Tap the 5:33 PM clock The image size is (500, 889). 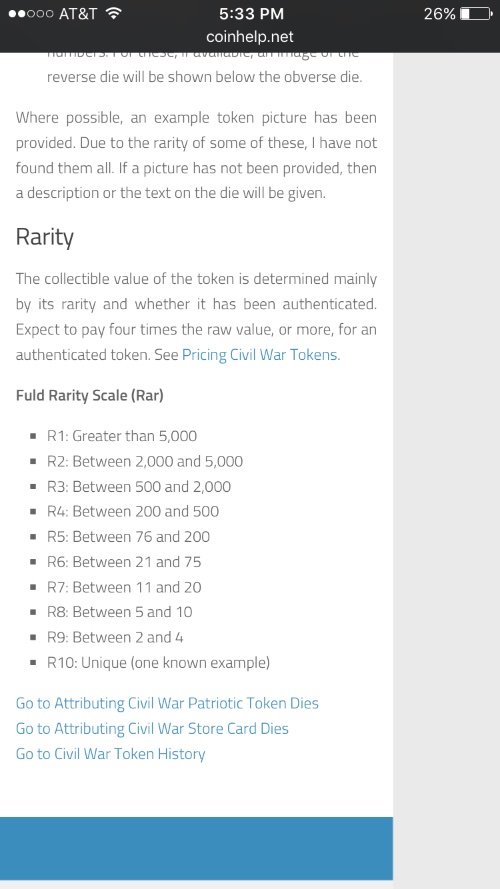point(251,14)
